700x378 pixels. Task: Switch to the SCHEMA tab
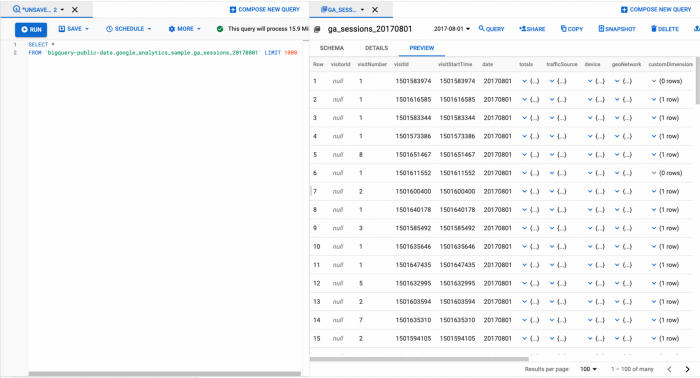[332, 48]
